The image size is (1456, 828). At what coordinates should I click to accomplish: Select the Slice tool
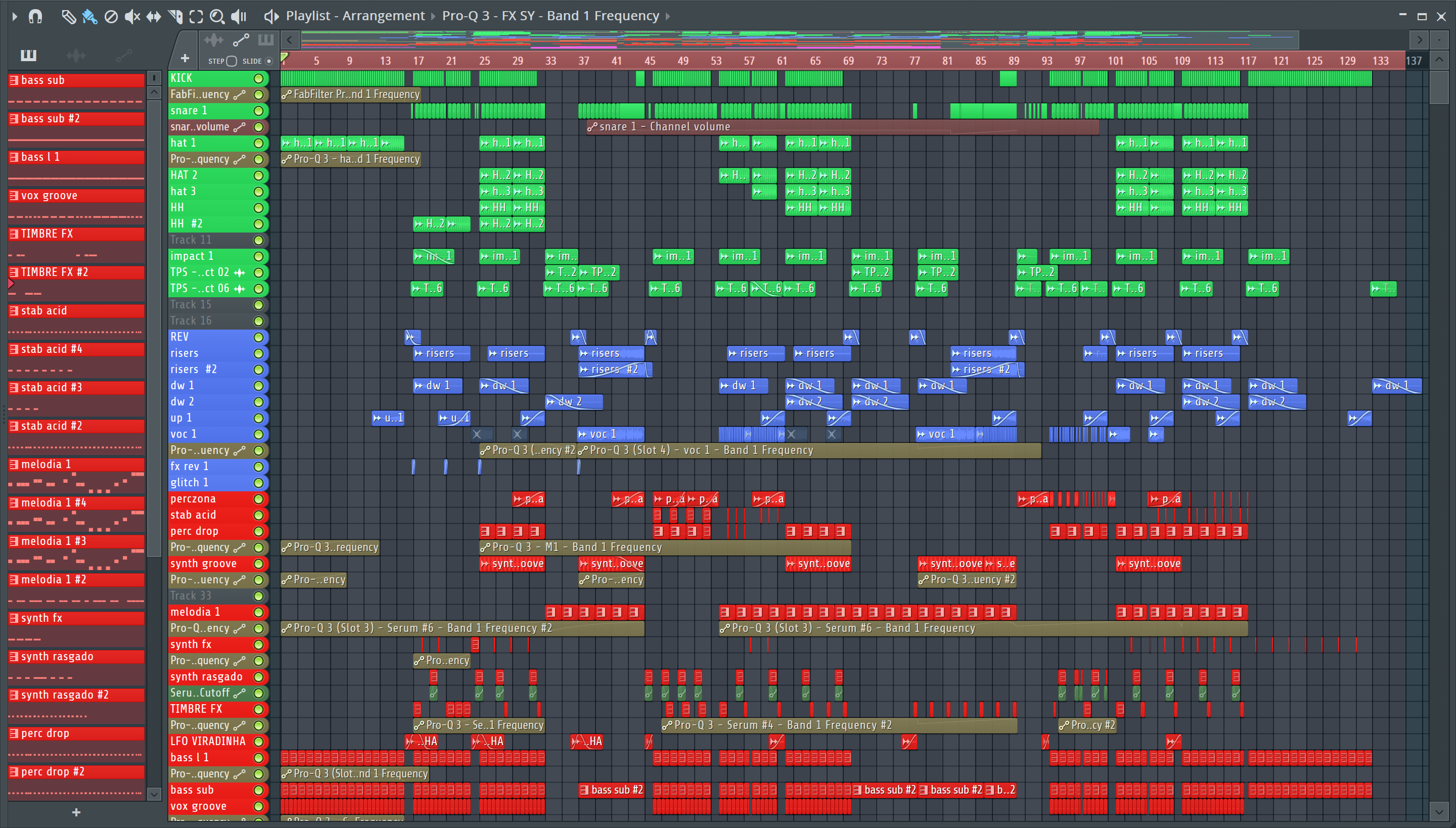click(175, 17)
